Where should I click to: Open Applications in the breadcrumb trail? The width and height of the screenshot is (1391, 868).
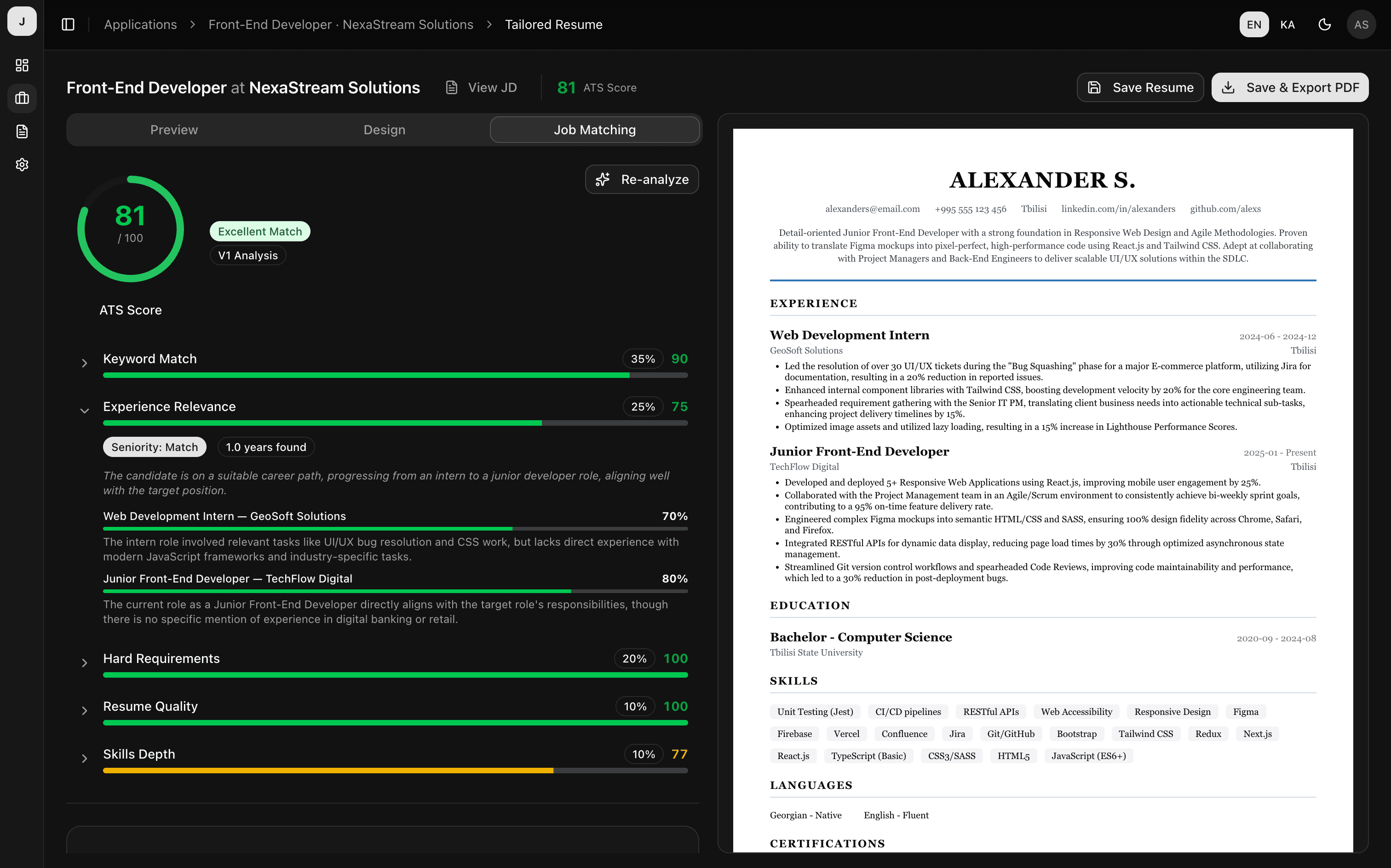point(140,24)
